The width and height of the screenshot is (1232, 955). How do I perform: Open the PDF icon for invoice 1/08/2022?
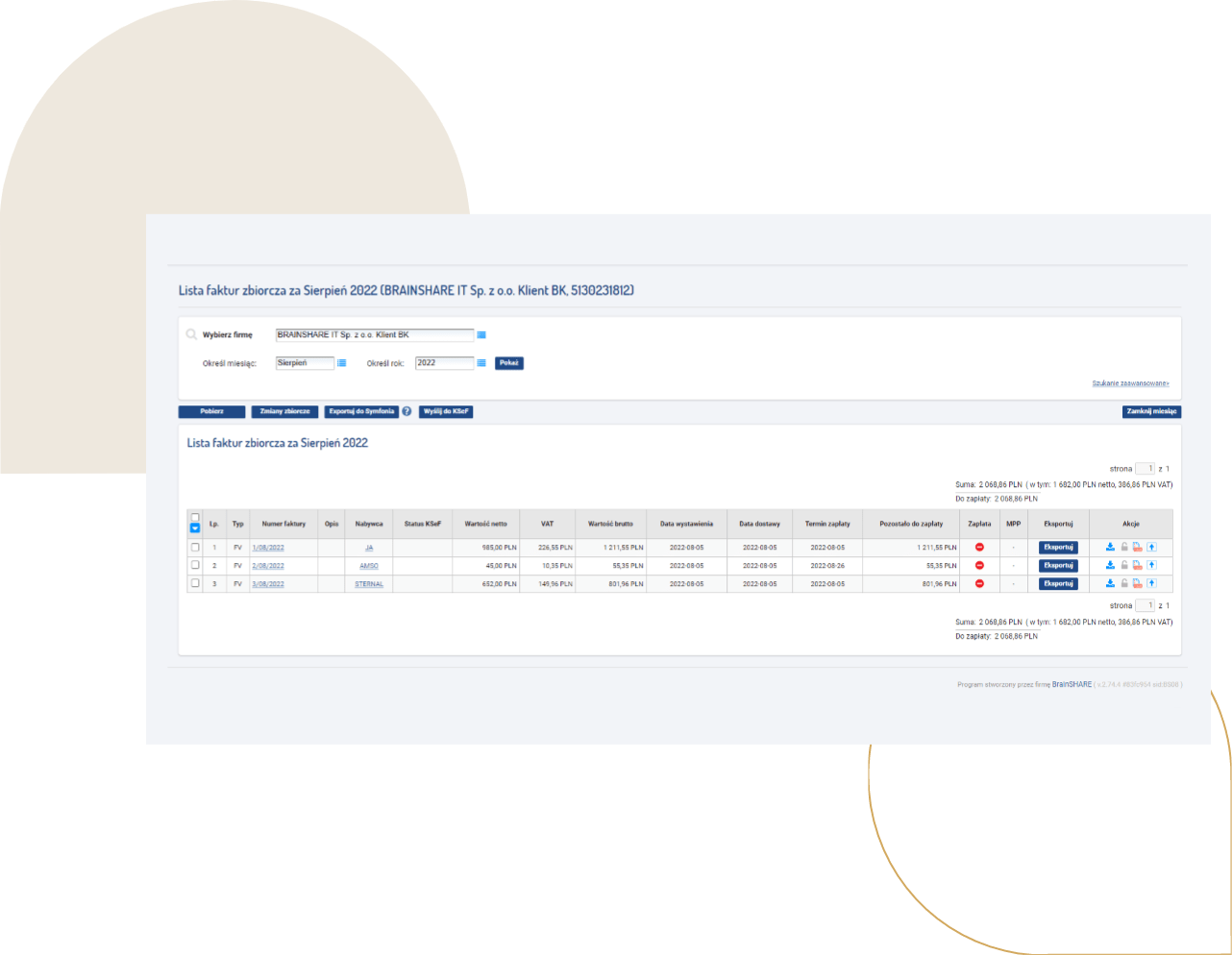(x=1138, y=548)
